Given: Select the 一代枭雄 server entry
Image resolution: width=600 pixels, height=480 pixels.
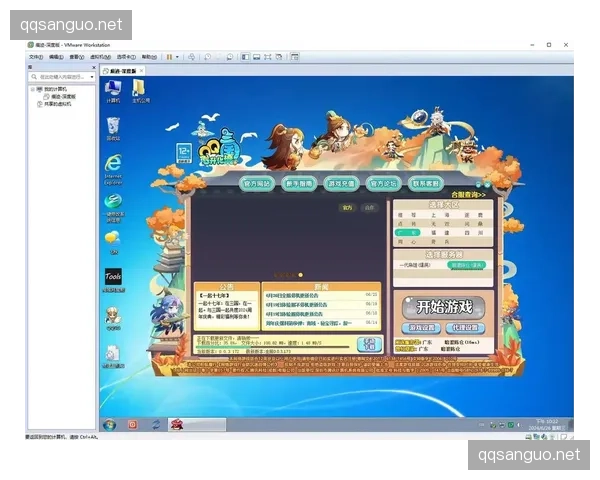Looking at the screenshot, I should 414,265.
